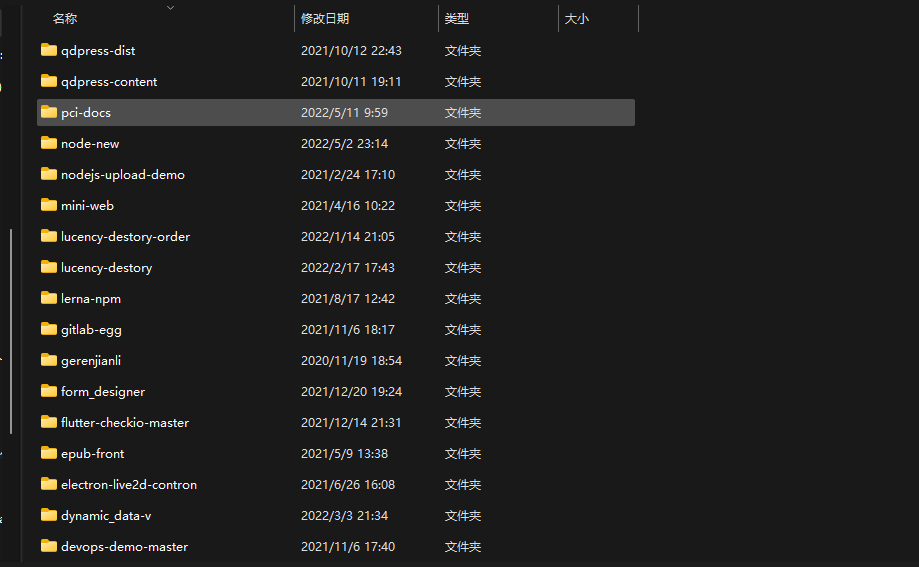Select the devops-demo-master folder name
The width and height of the screenshot is (919, 567).
pos(125,547)
